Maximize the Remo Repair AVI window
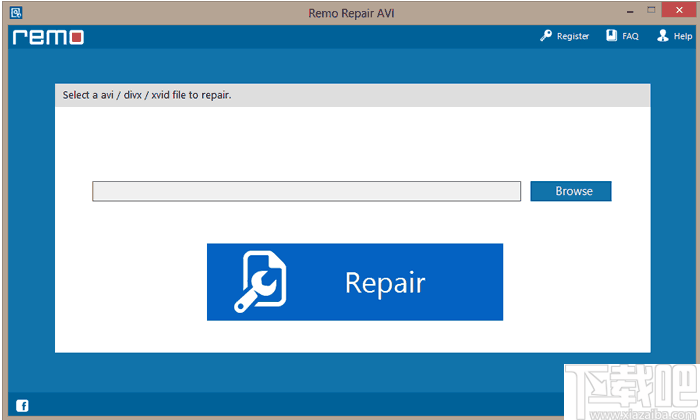 651,10
